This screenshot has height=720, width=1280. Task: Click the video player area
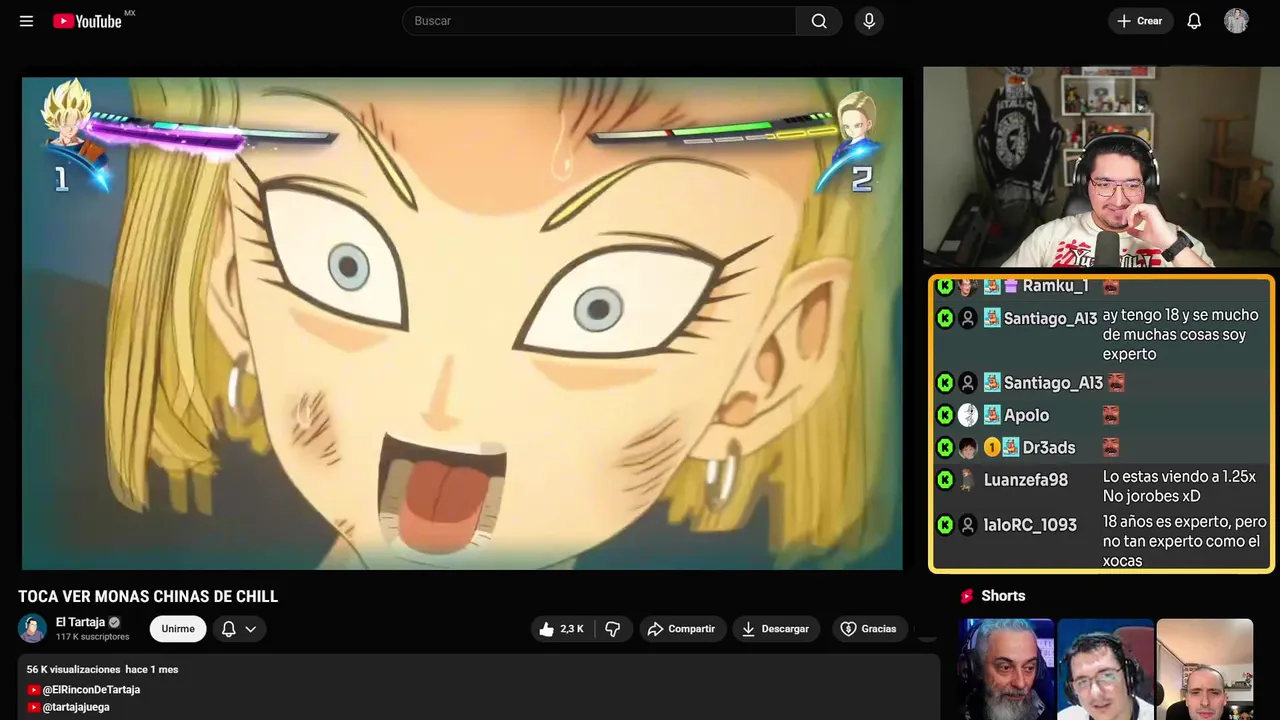click(462, 323)
